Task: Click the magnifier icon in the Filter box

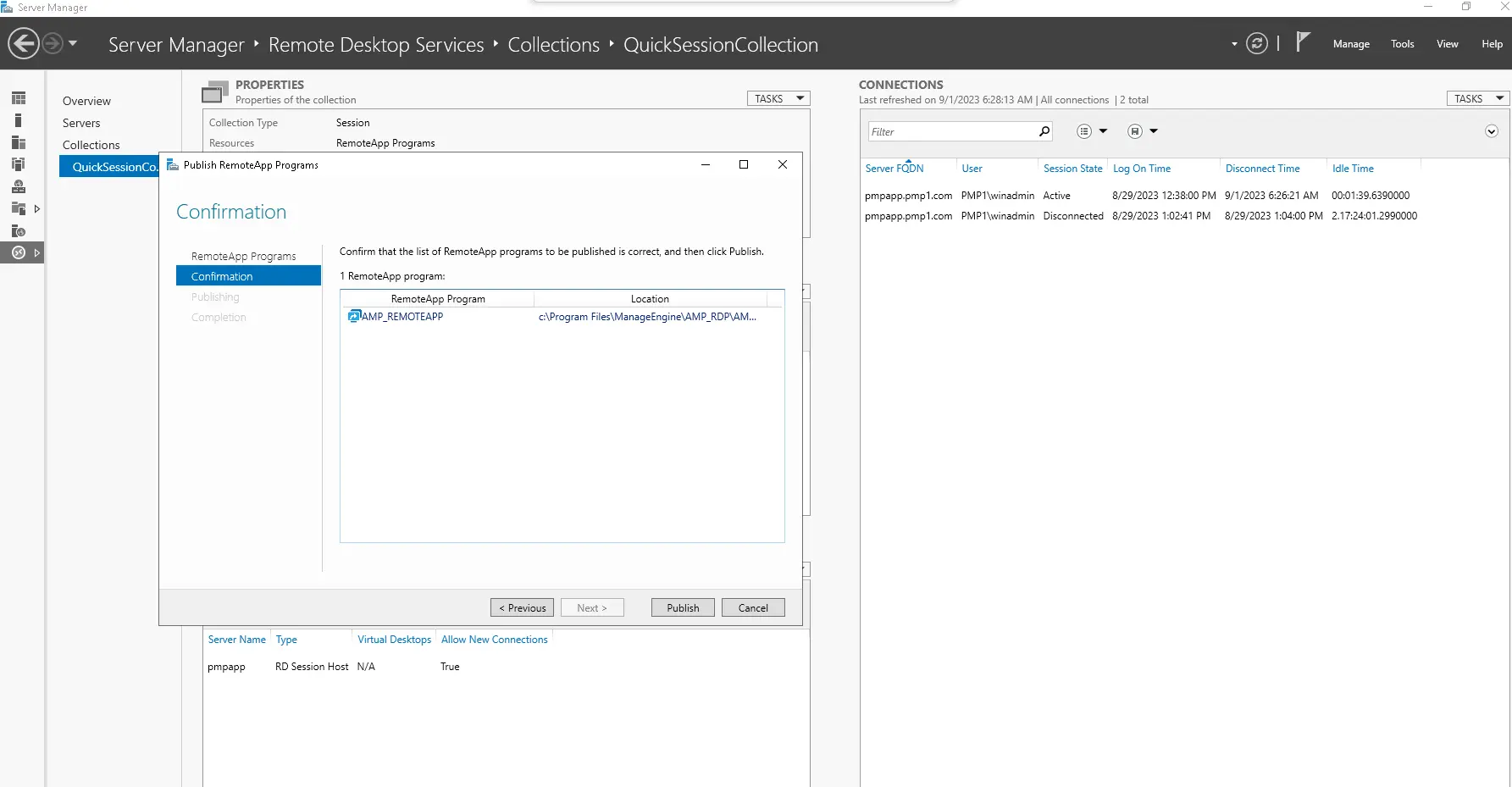Action: pos(1044,131)
